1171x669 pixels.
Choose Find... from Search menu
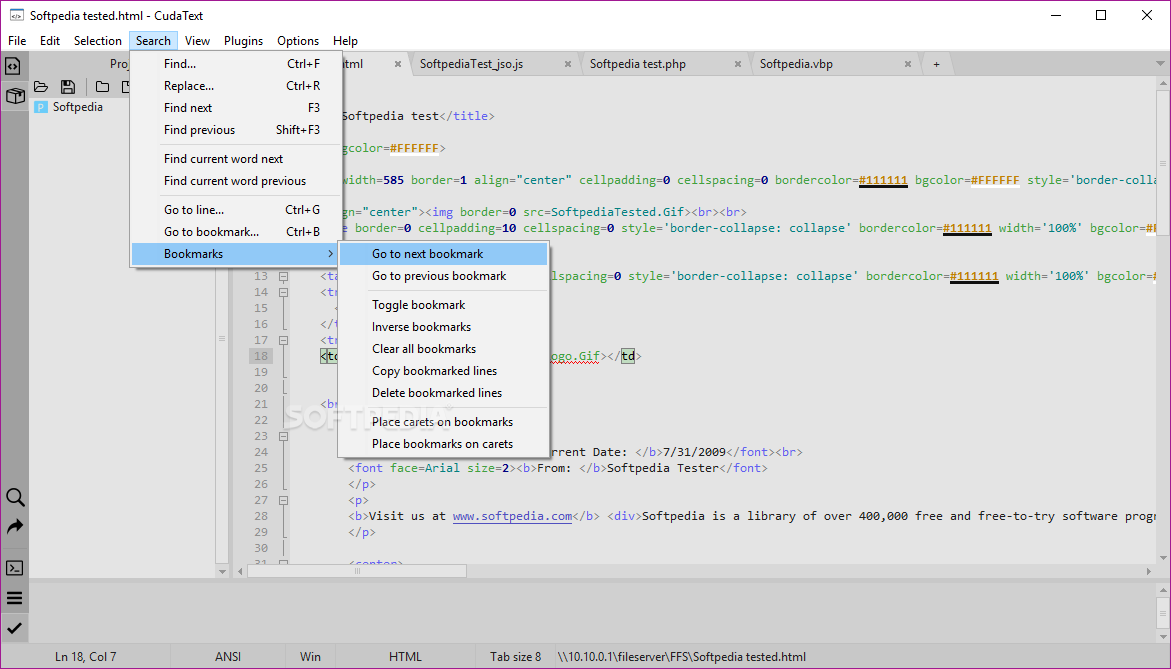point(236,64)
